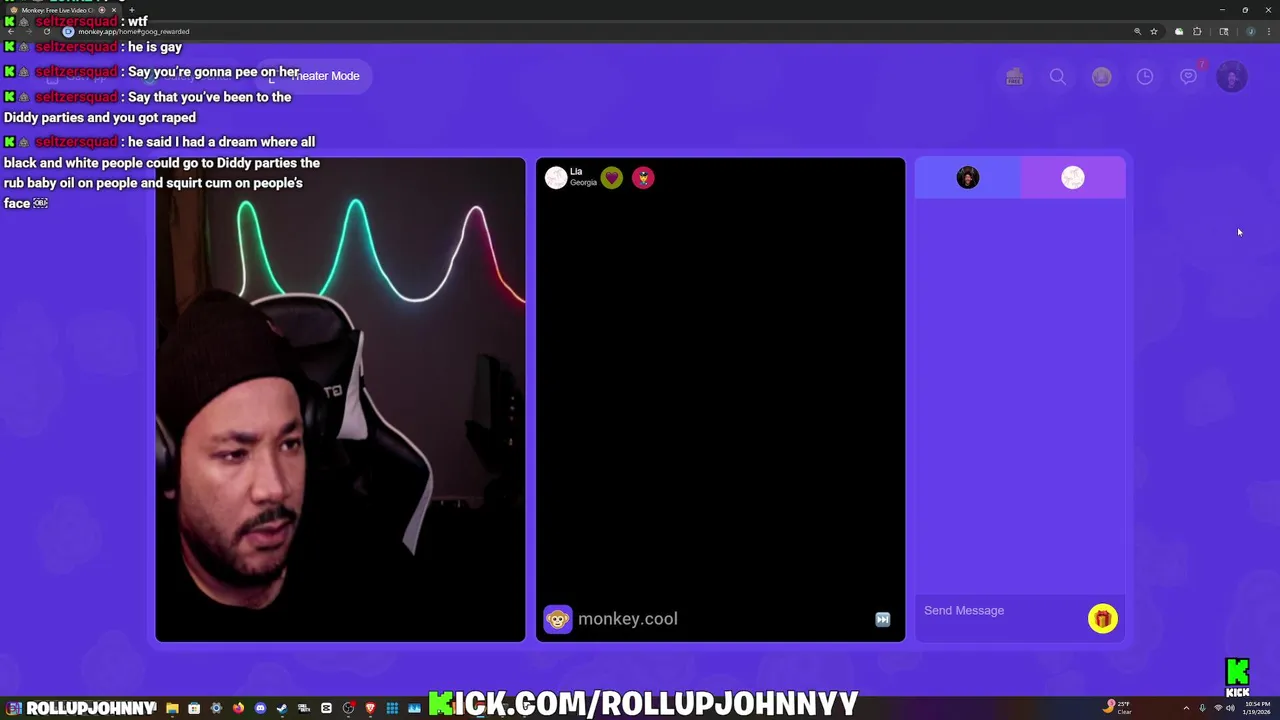Open the chat messages heart bubble icon

[x=1188, y=76]
